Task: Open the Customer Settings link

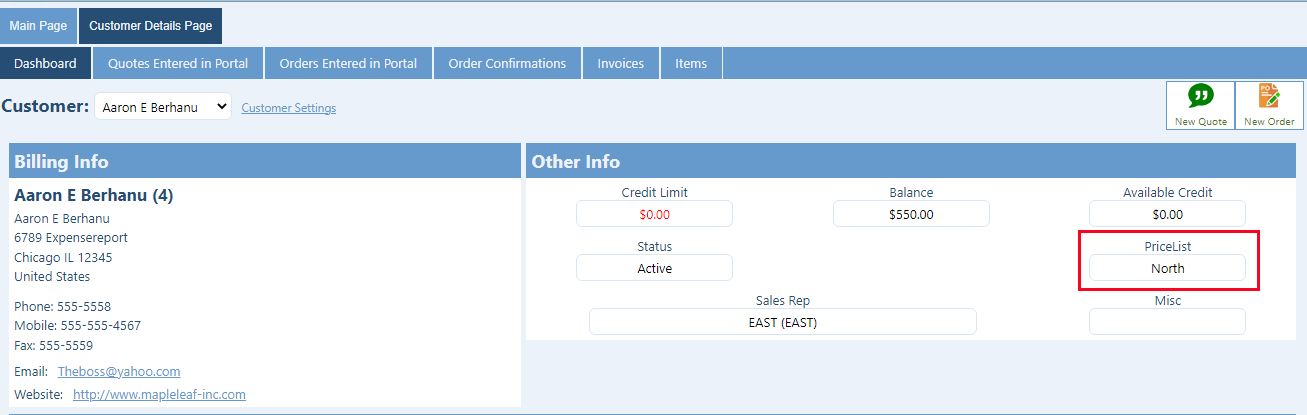Action: 289,108
